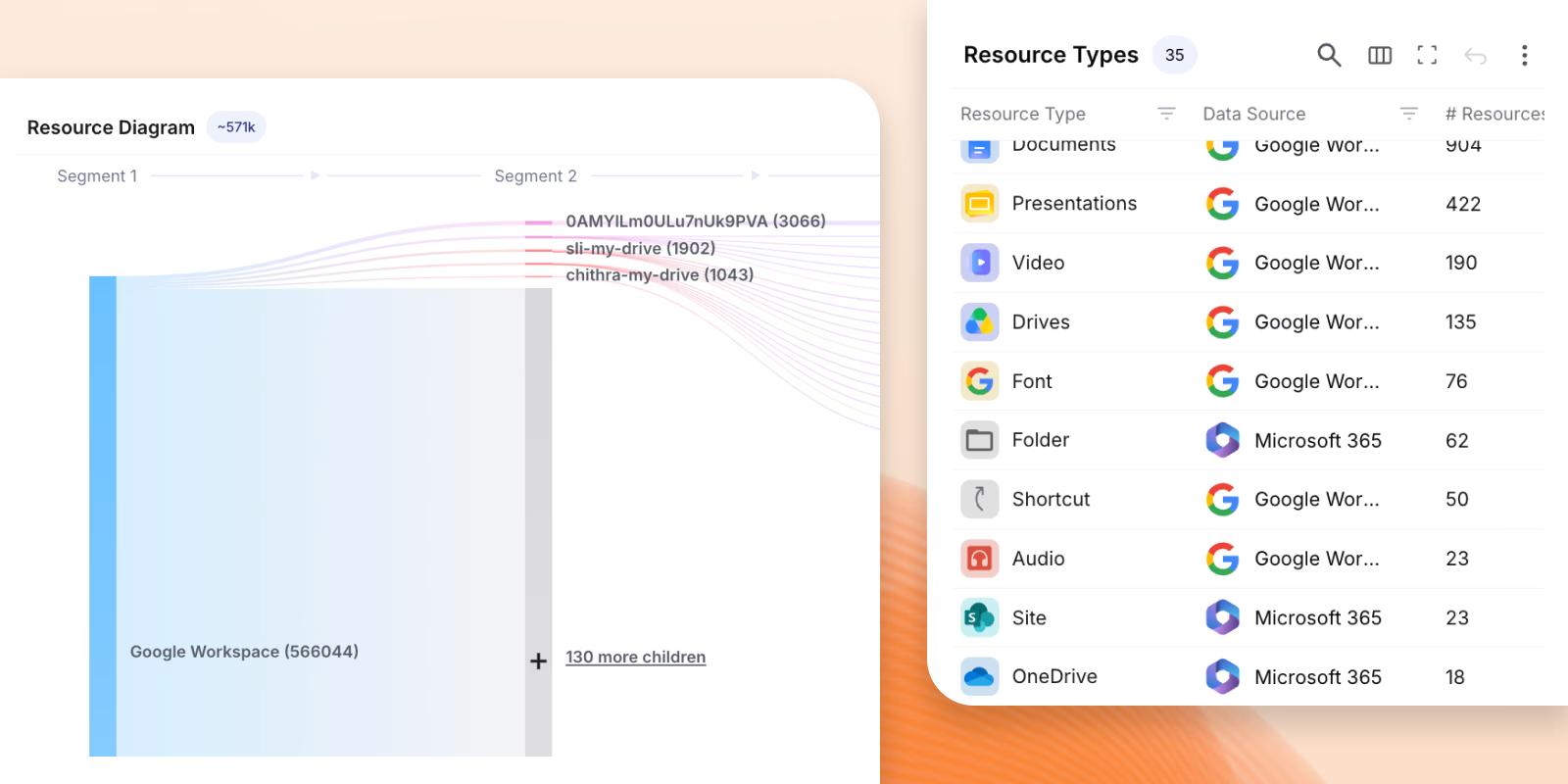This screenshot has height=784, width=1568.
Task: Click Google logo in Presentations row
Action: [1222, 204]
